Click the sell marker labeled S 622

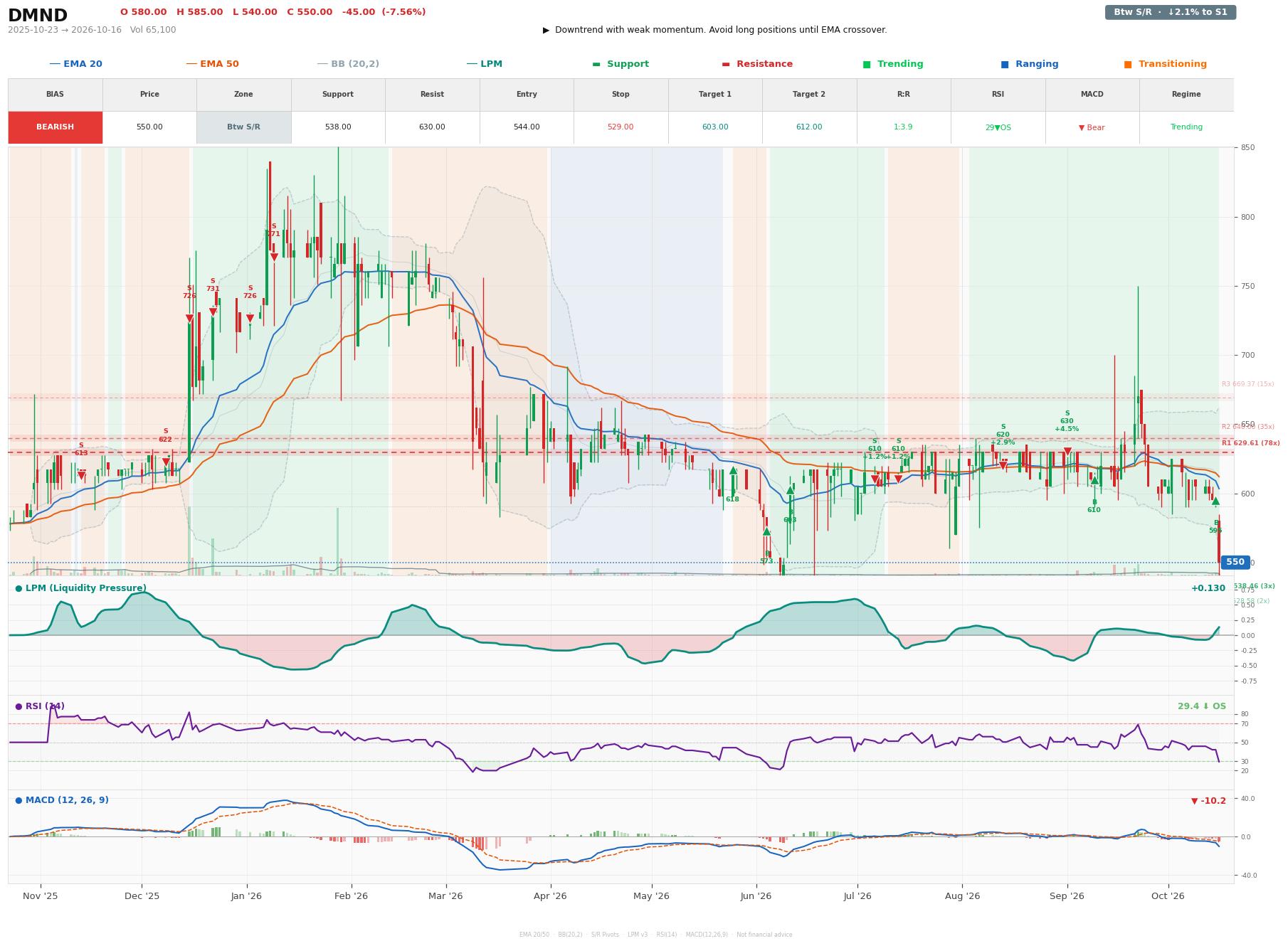(166, 462)
